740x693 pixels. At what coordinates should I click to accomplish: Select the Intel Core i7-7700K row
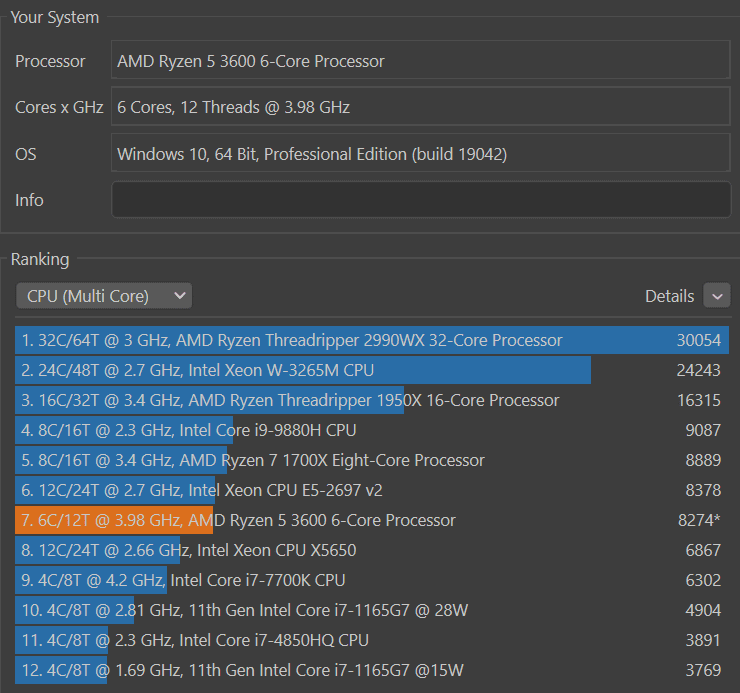click(372, 580)
